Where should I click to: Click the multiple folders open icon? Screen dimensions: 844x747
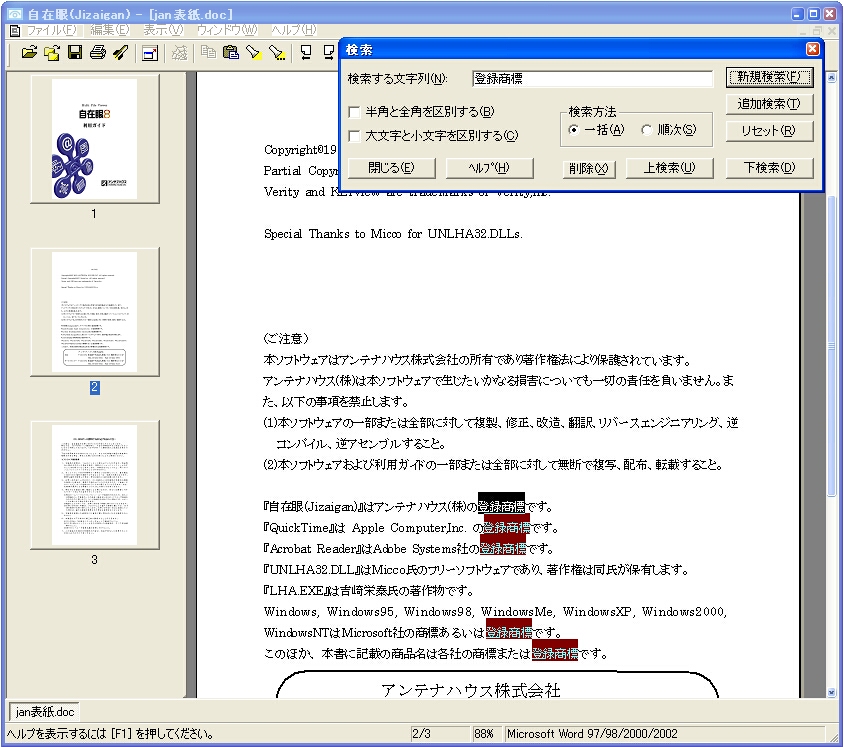(x=52, y=52)
